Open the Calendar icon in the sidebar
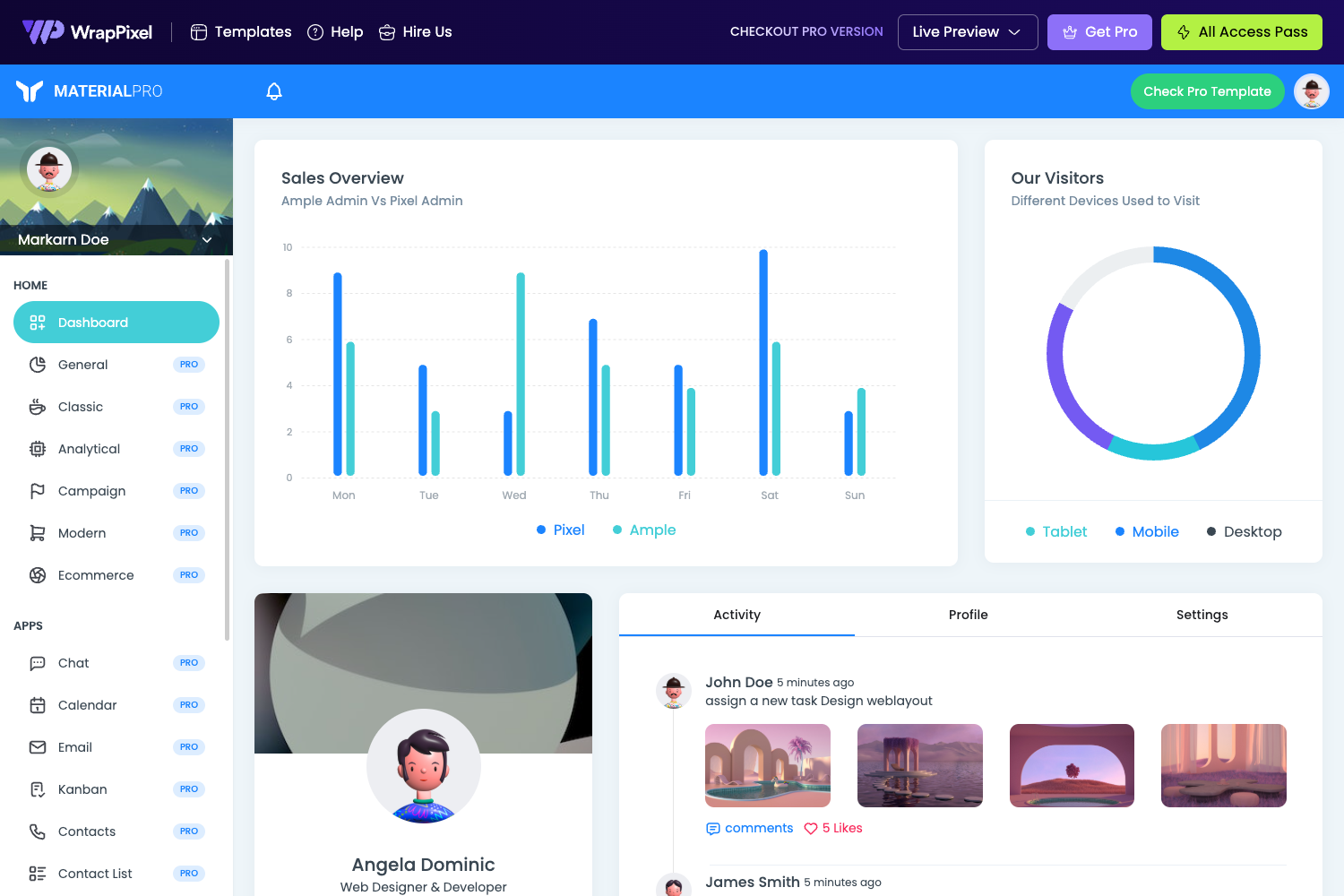This screenshot has height=896, width=1344. pyautogui.click(x=37, y=705)
